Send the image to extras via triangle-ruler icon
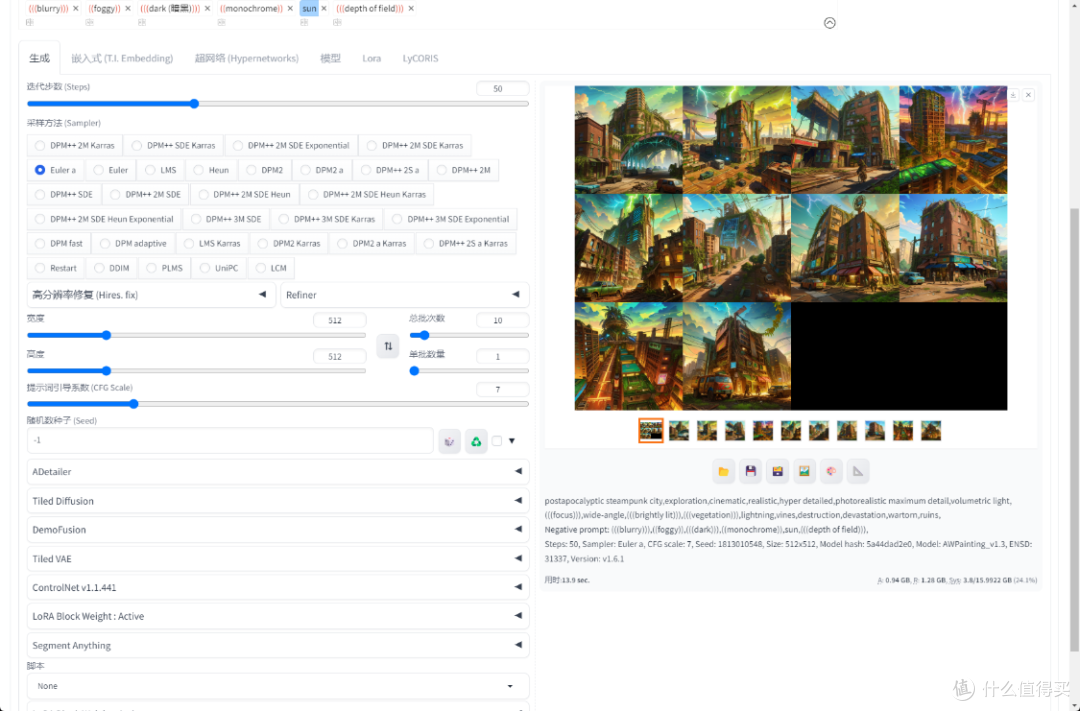 pyautogui.click(x=858, y=471)
